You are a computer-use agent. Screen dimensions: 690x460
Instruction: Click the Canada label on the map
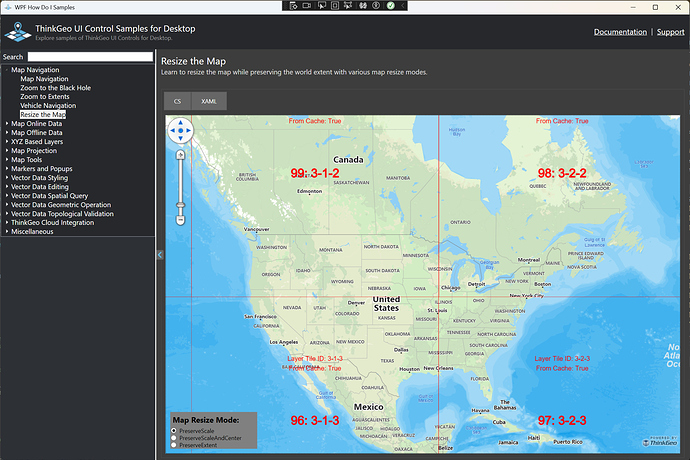348,160
